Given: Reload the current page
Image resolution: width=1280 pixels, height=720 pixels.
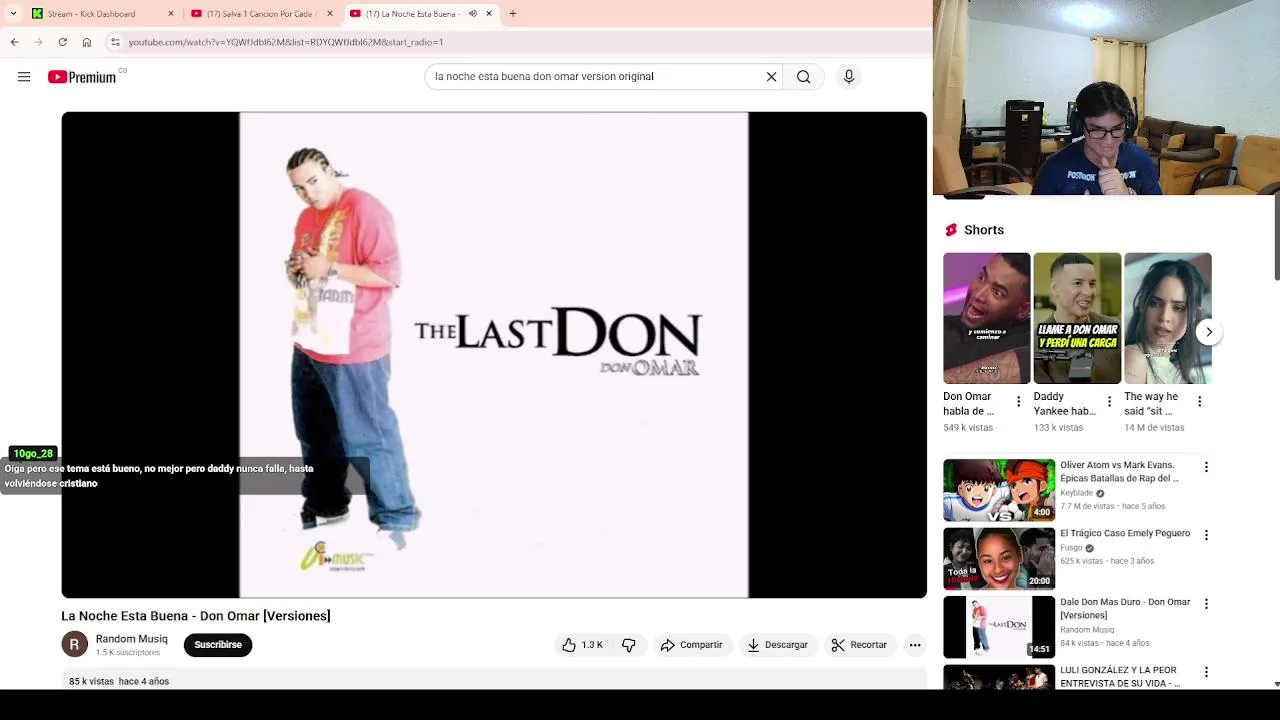Looking at the screenshot, I should [62, 42].
